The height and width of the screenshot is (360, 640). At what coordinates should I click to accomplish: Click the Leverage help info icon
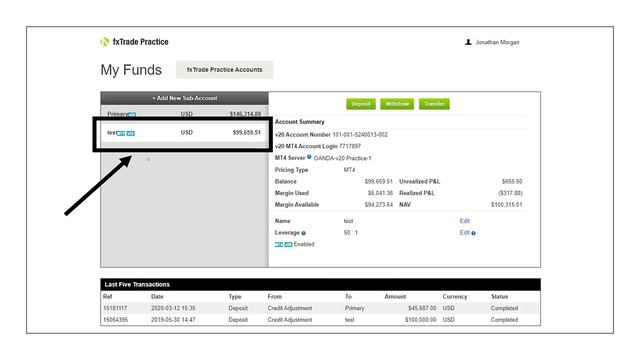tap(304, 233)
